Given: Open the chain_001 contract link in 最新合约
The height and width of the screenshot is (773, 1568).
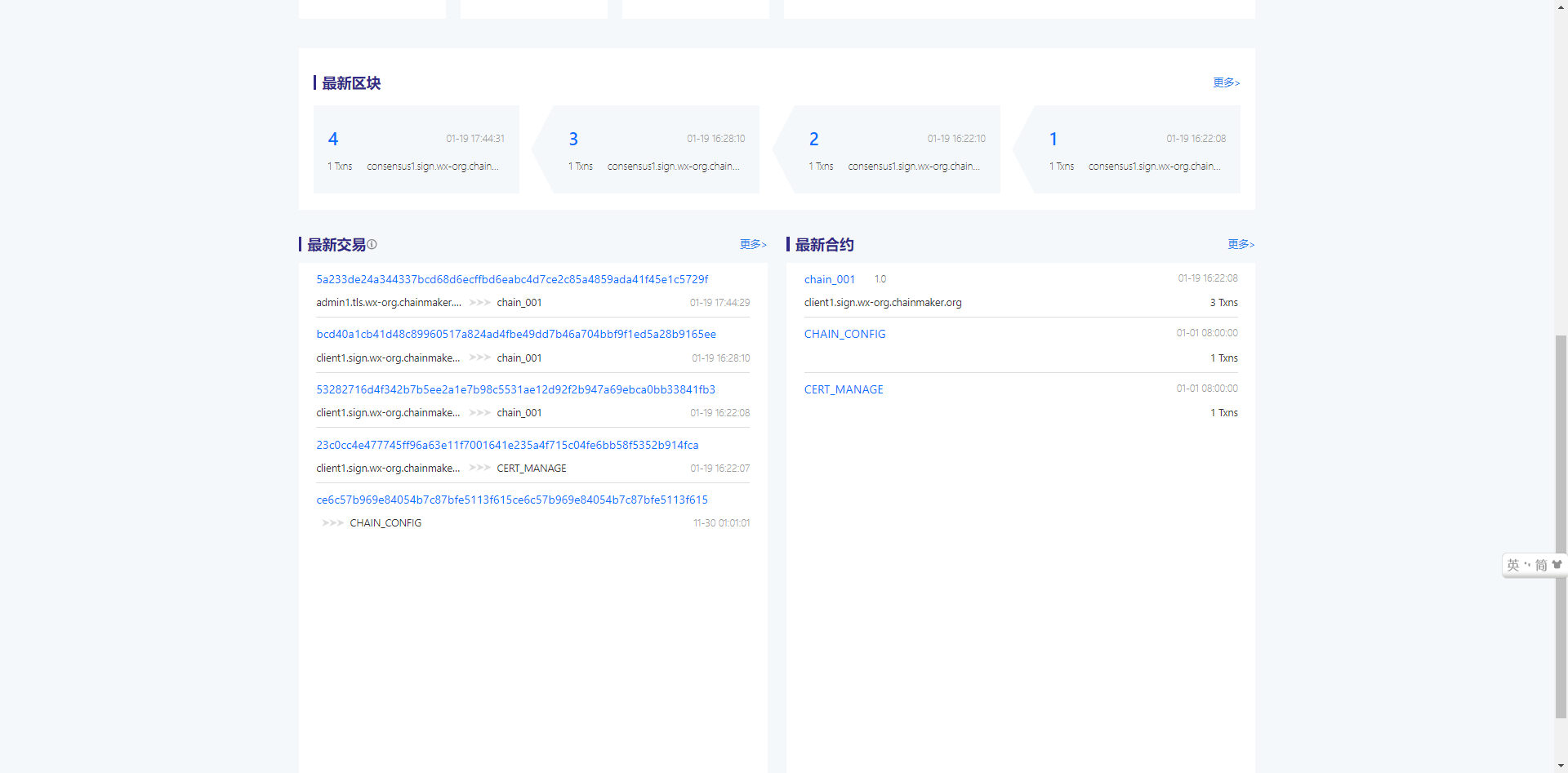Looking at the screenshot, I should coord(830,279).
